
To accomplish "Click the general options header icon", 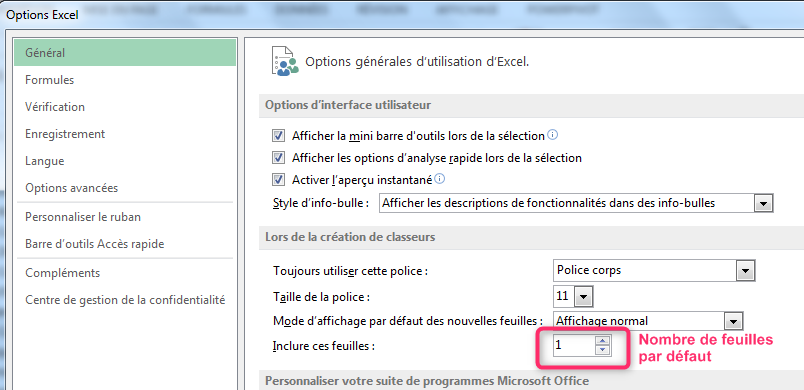I will [x=285, y=61].
